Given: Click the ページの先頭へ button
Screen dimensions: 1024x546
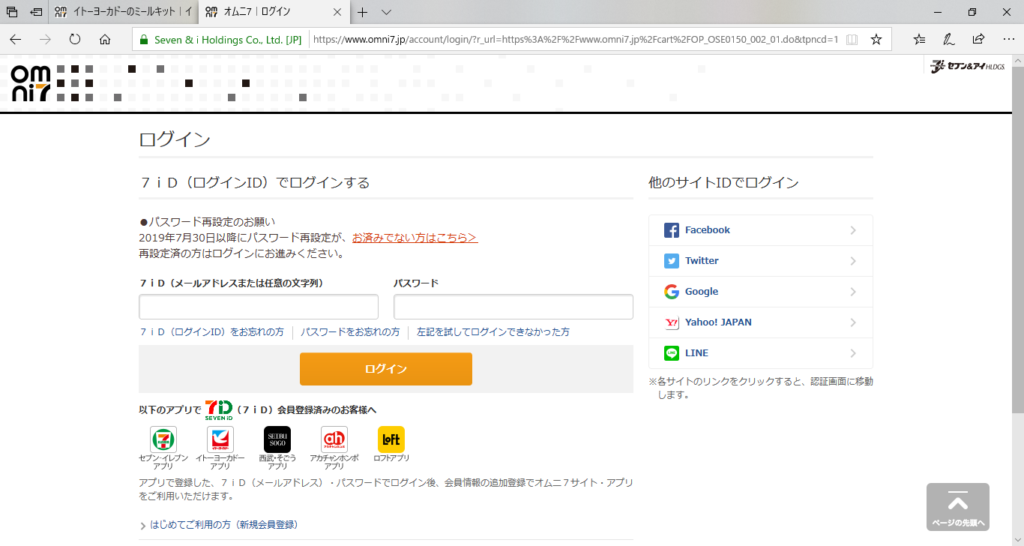Looking at the screenshot, I should 957,507.
